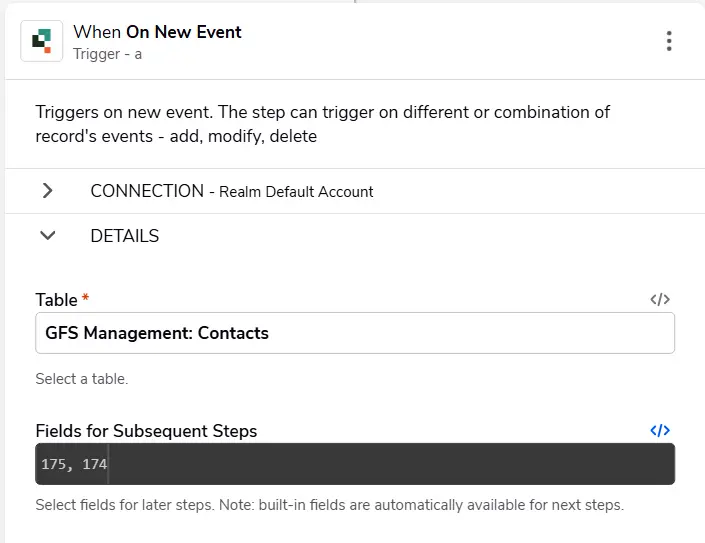Image resolution: width=705 pixels, height=543 pixels.
Task: Click the words 'On New Event' in bold
Action: [x=184, y=32]
